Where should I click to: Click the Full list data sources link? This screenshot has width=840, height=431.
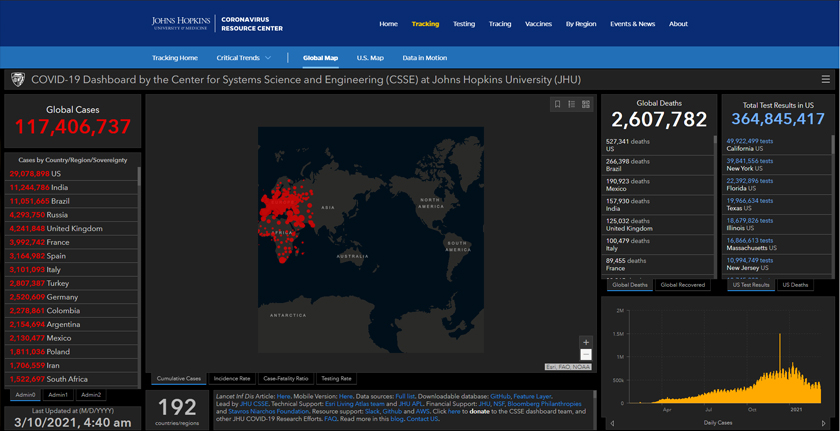[x=405, y=397]
